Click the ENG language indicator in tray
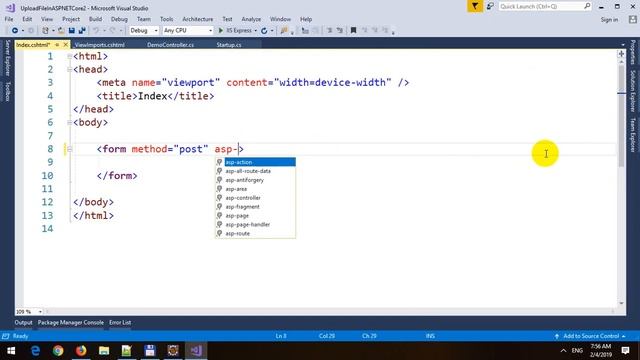This screenshot has height=360, width=640. [577, 351]
